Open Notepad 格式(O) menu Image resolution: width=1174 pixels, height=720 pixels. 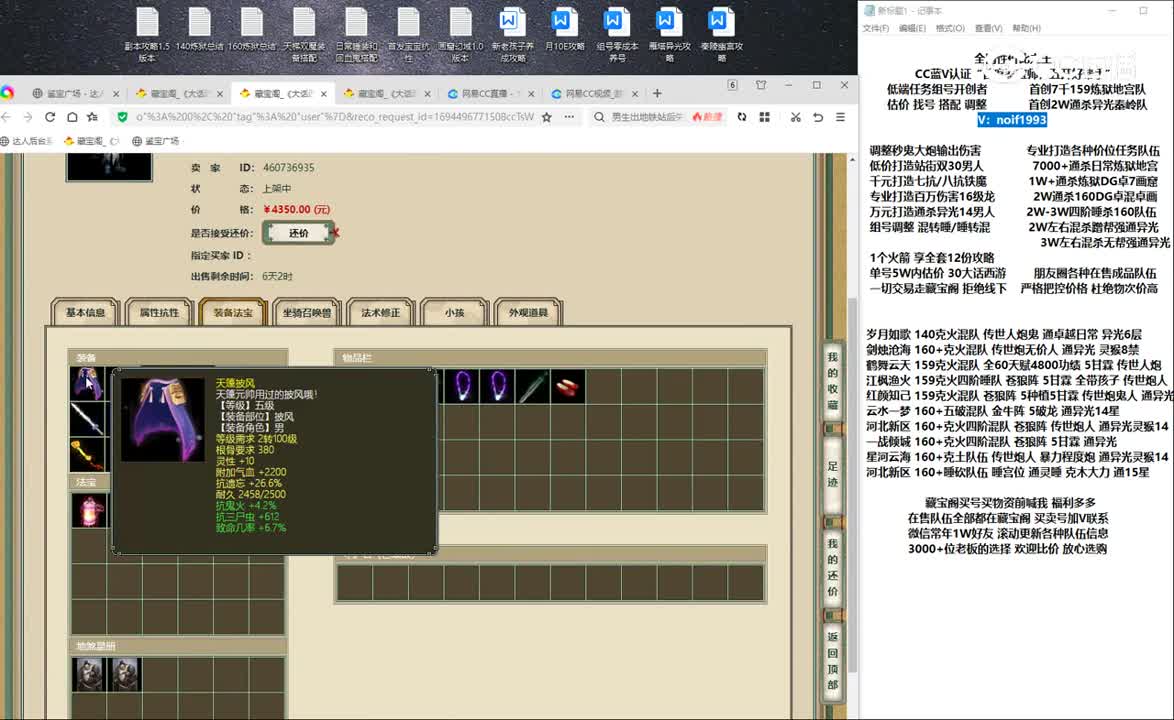(x=949, y=28)
